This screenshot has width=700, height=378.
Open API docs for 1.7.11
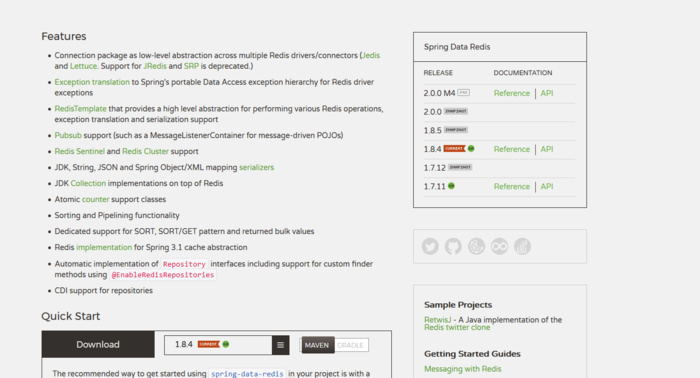(547, 187)
